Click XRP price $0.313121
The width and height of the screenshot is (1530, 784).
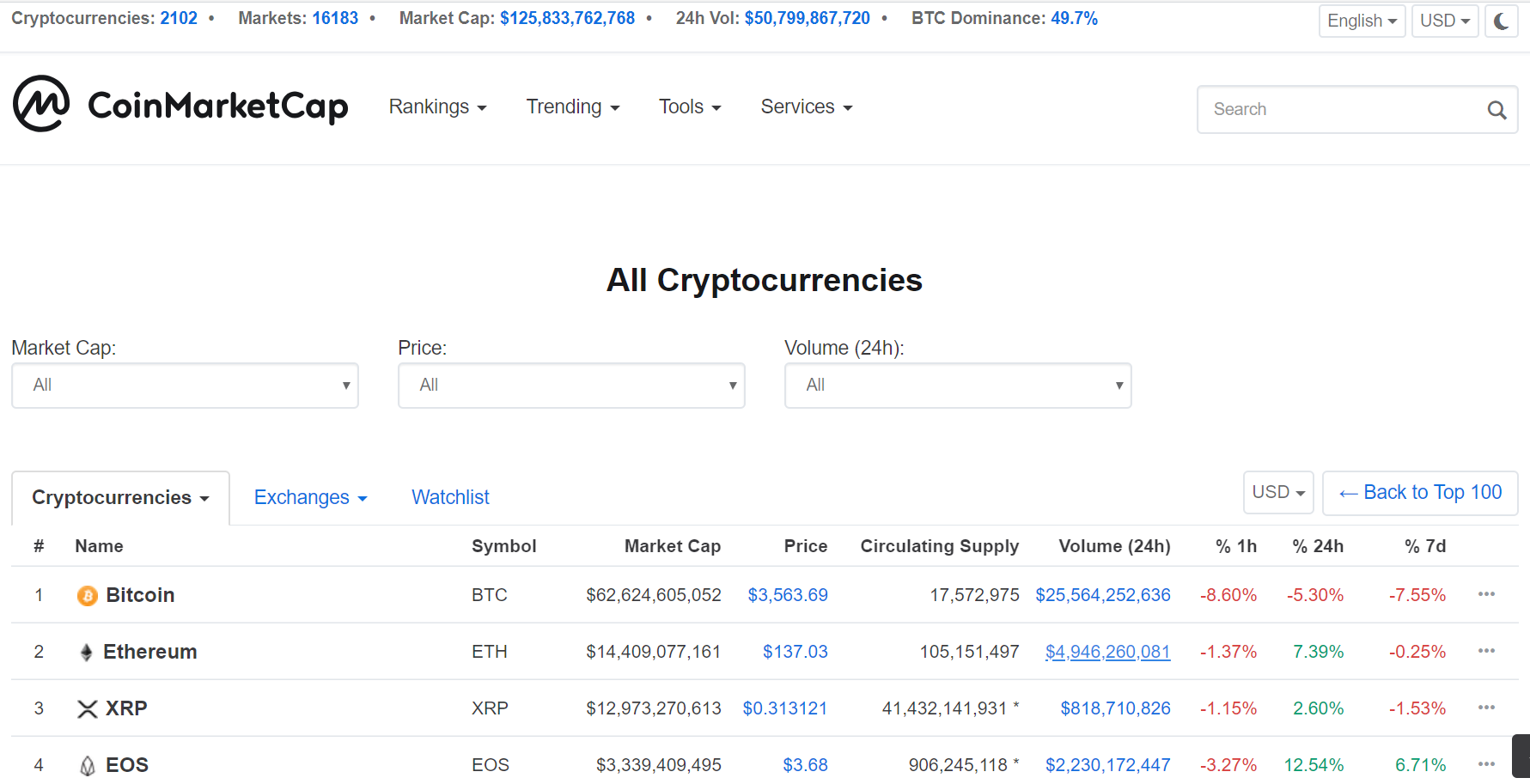pyautogui.click(x=785, y=708)
